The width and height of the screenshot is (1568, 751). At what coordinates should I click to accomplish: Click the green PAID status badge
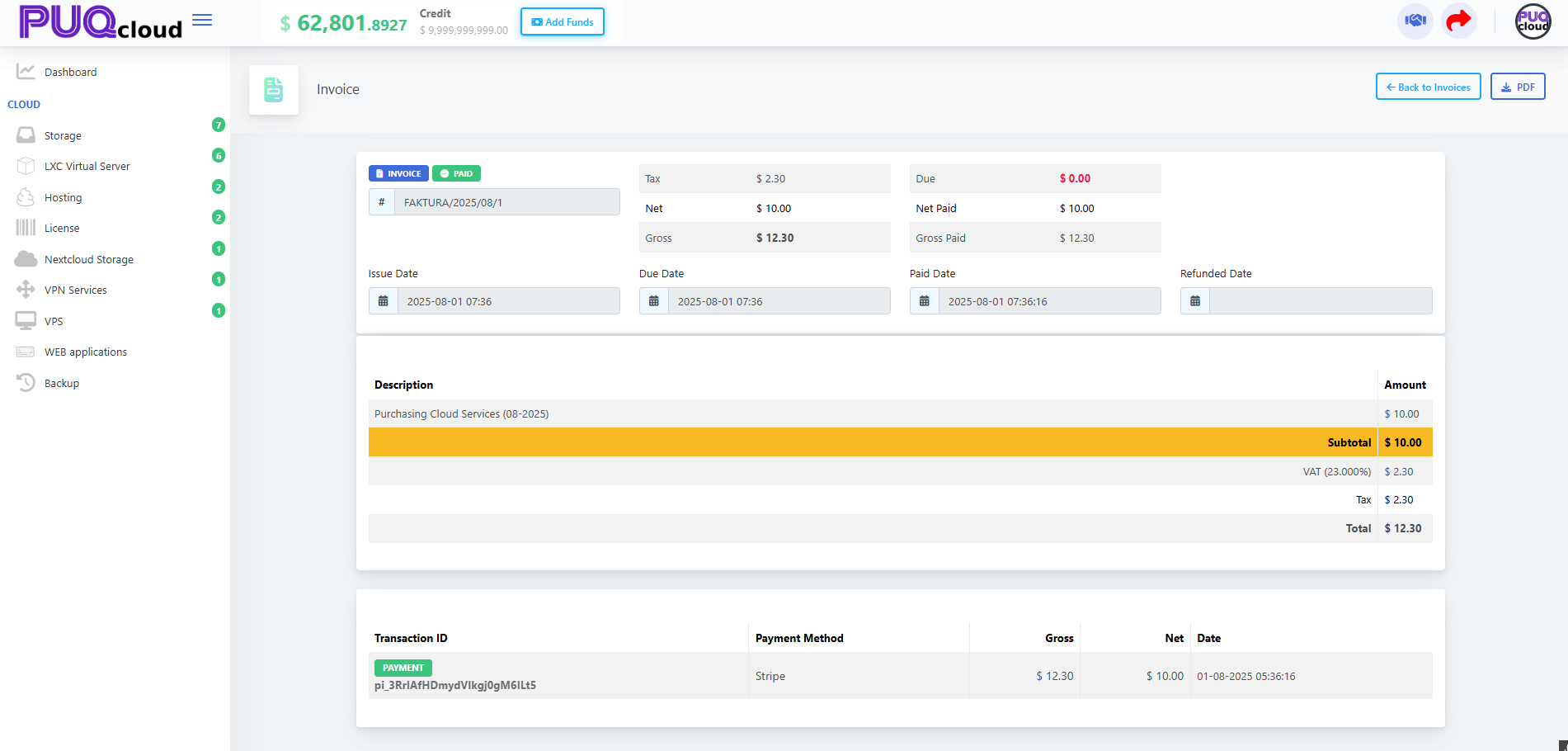pyautogui.click(x=456, y=173)
